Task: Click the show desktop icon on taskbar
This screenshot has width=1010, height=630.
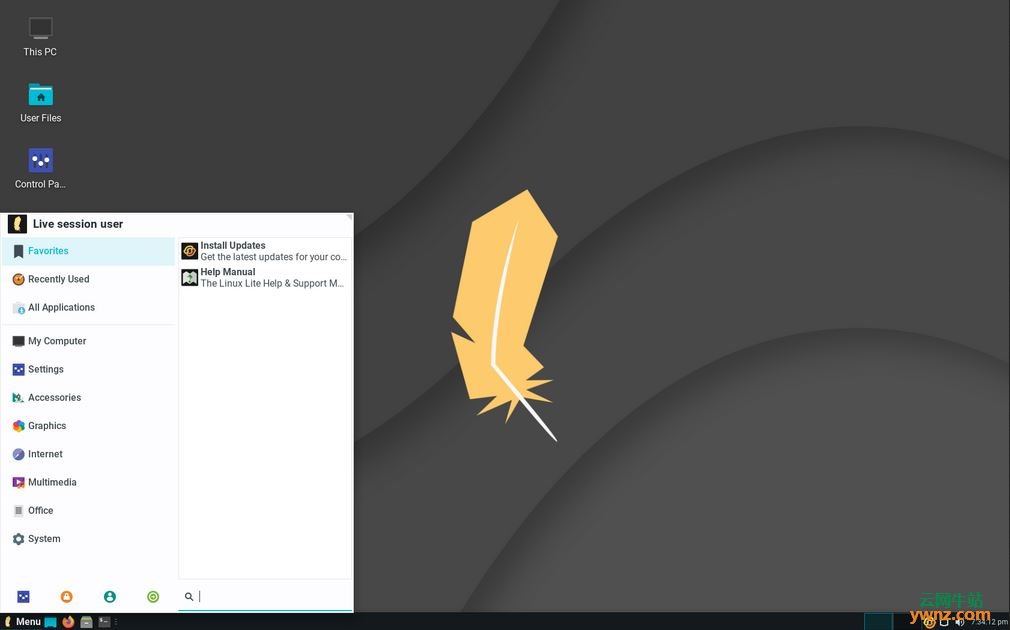Action: click(x=50, y=622)
